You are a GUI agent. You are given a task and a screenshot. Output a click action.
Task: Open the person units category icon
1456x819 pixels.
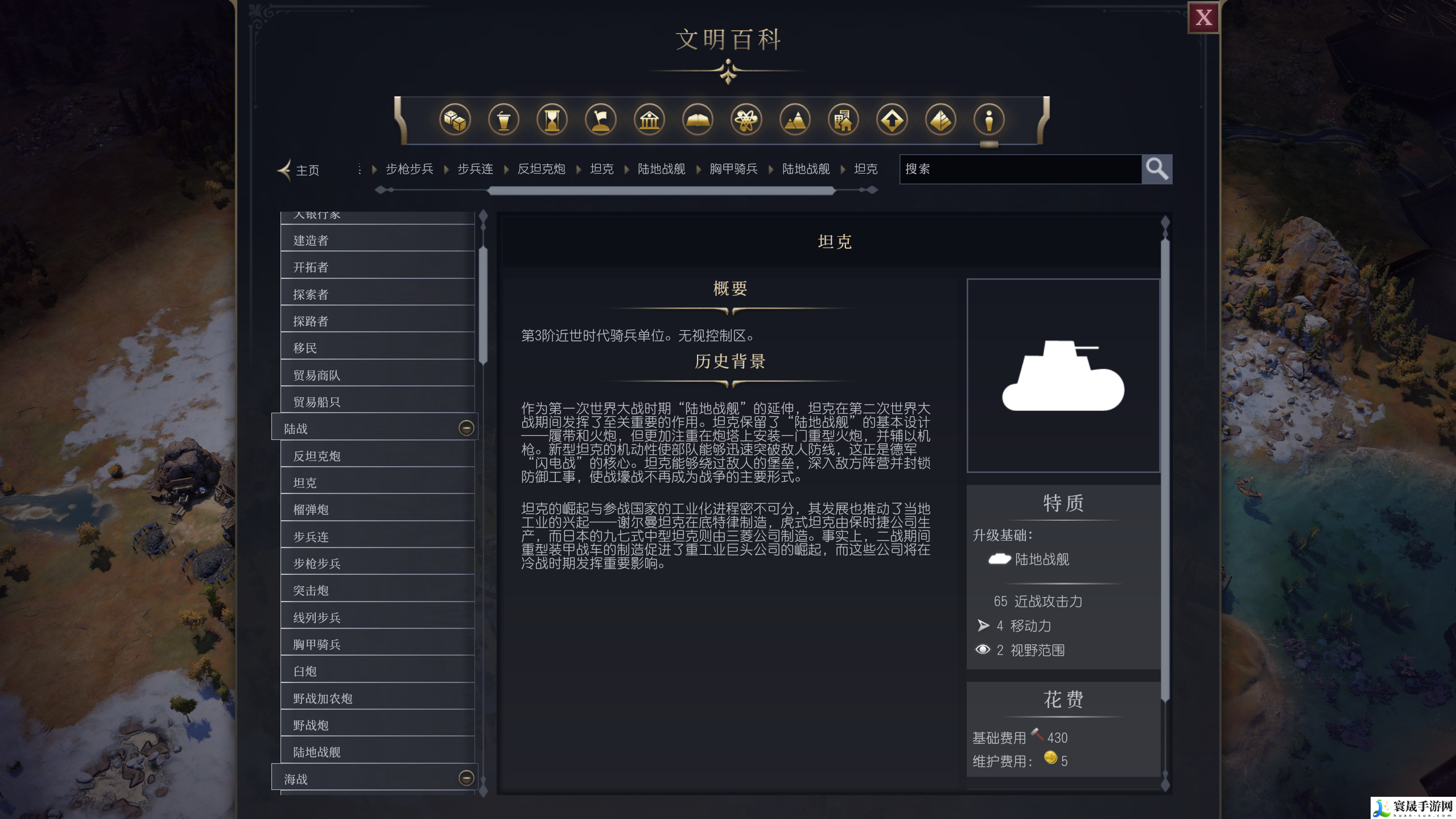click(x=989, y=120)
